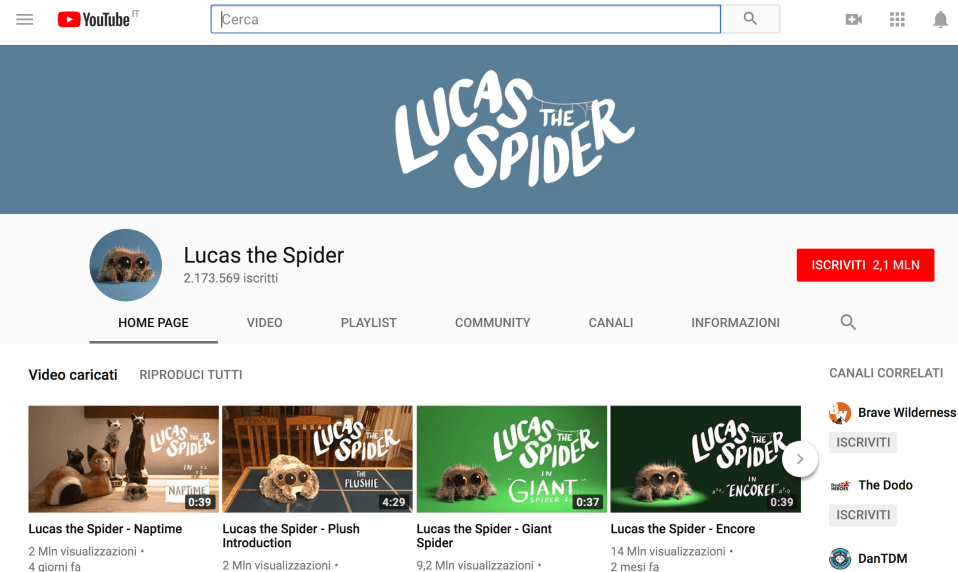Show next videos with the carousel arrow
The width and height of the screenshot is (958, 572).
click(x=800, y=459)
